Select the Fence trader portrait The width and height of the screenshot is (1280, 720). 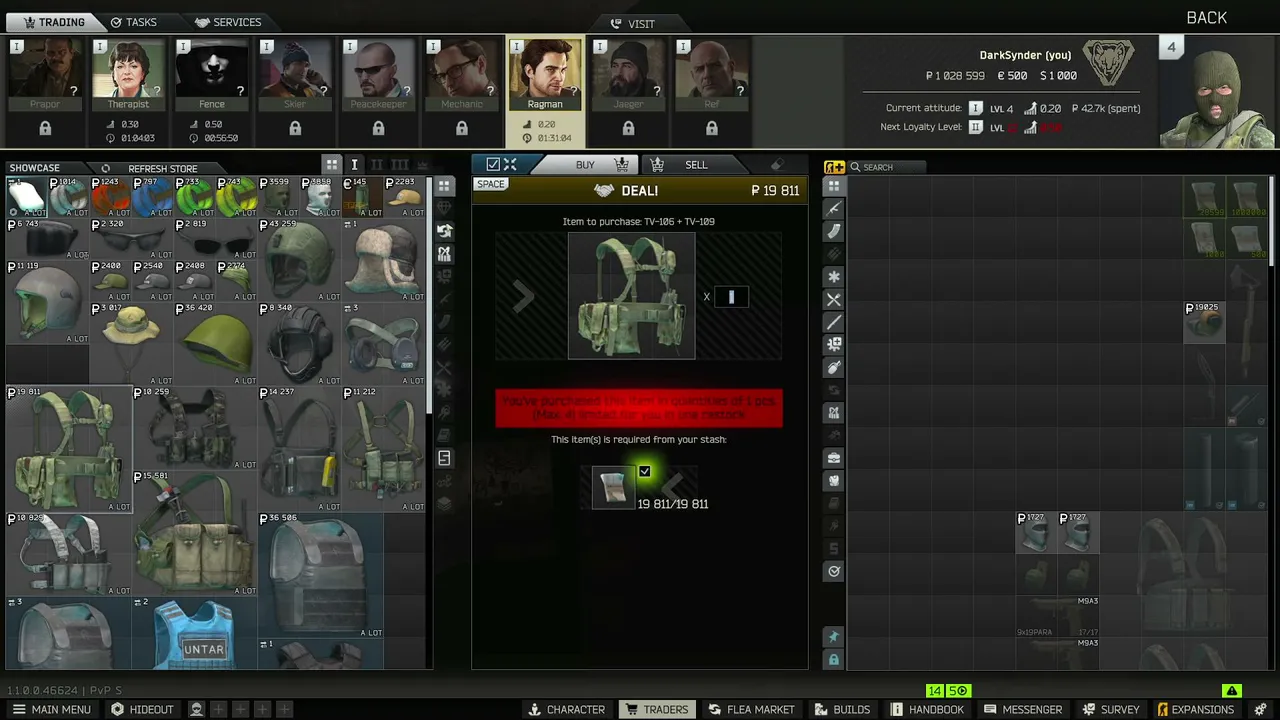(x=211, y=74)
